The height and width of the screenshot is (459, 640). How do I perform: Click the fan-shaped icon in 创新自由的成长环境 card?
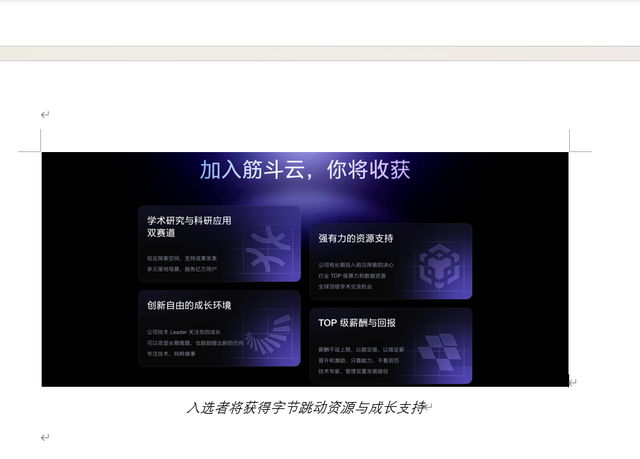[x=268, y=333]
